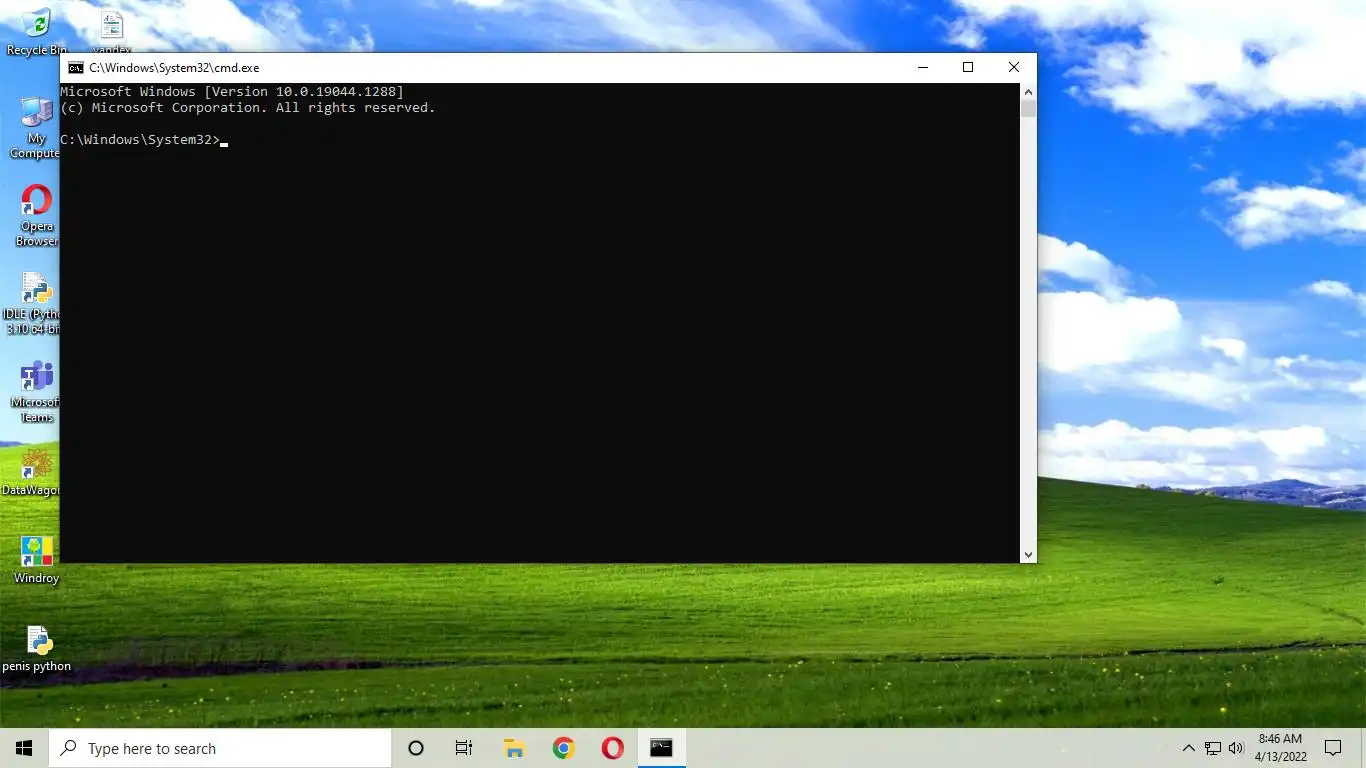Open DataWagon desktop icon

(x=32, y=472)
